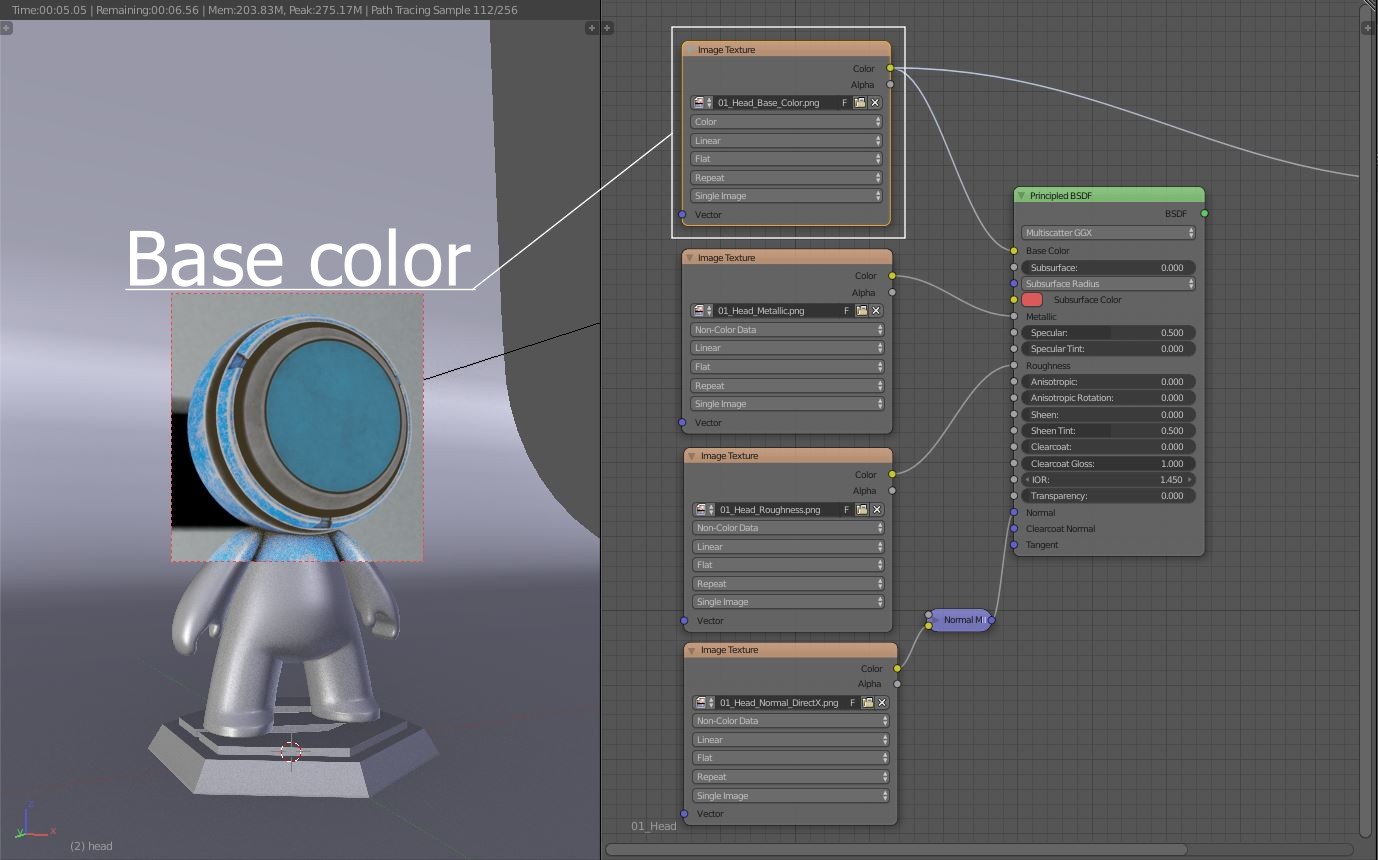Open the Multiscatter GGX distribution dropdown
This screenshot has height=860, width=1378.
(x=1108, y=233)
